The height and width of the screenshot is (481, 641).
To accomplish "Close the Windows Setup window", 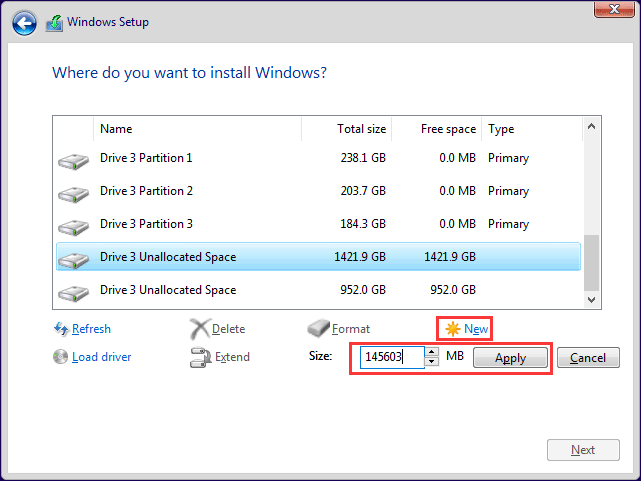I will 614,9.
